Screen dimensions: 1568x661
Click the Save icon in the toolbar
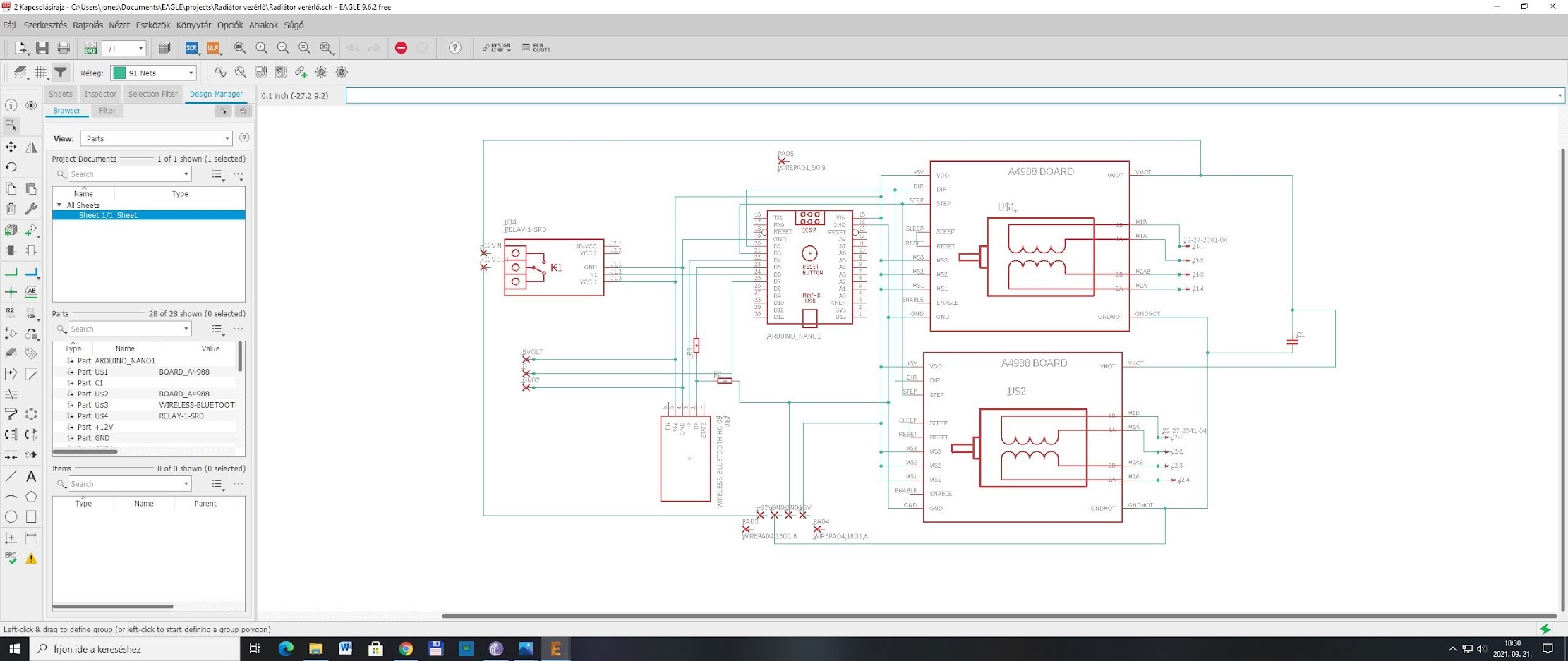click(42, 48)
